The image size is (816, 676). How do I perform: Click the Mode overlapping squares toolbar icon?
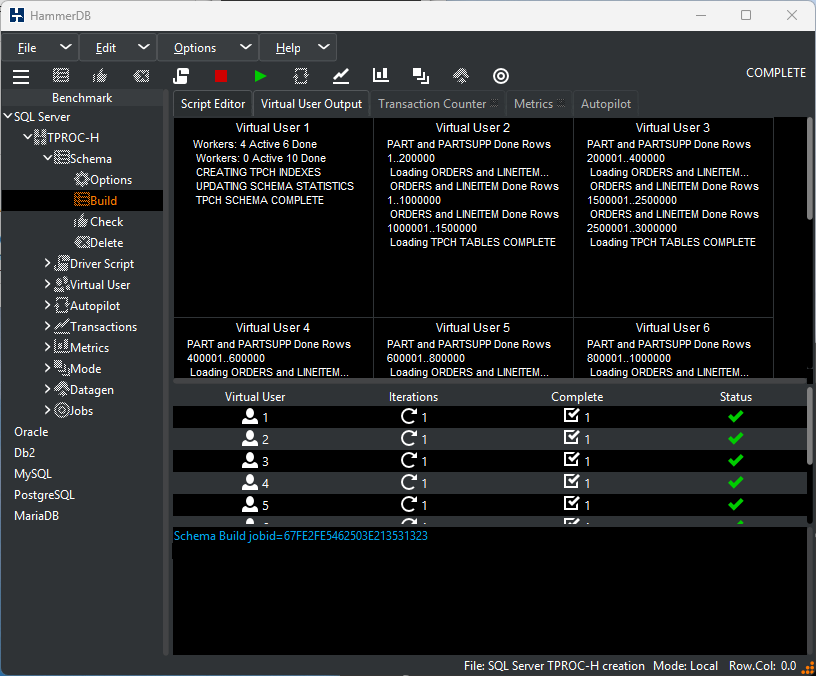click(x=420, y=76)
